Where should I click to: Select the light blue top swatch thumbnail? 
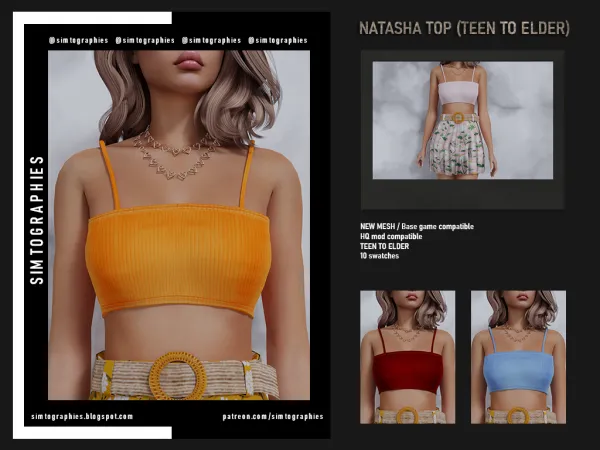click(518, 357)
